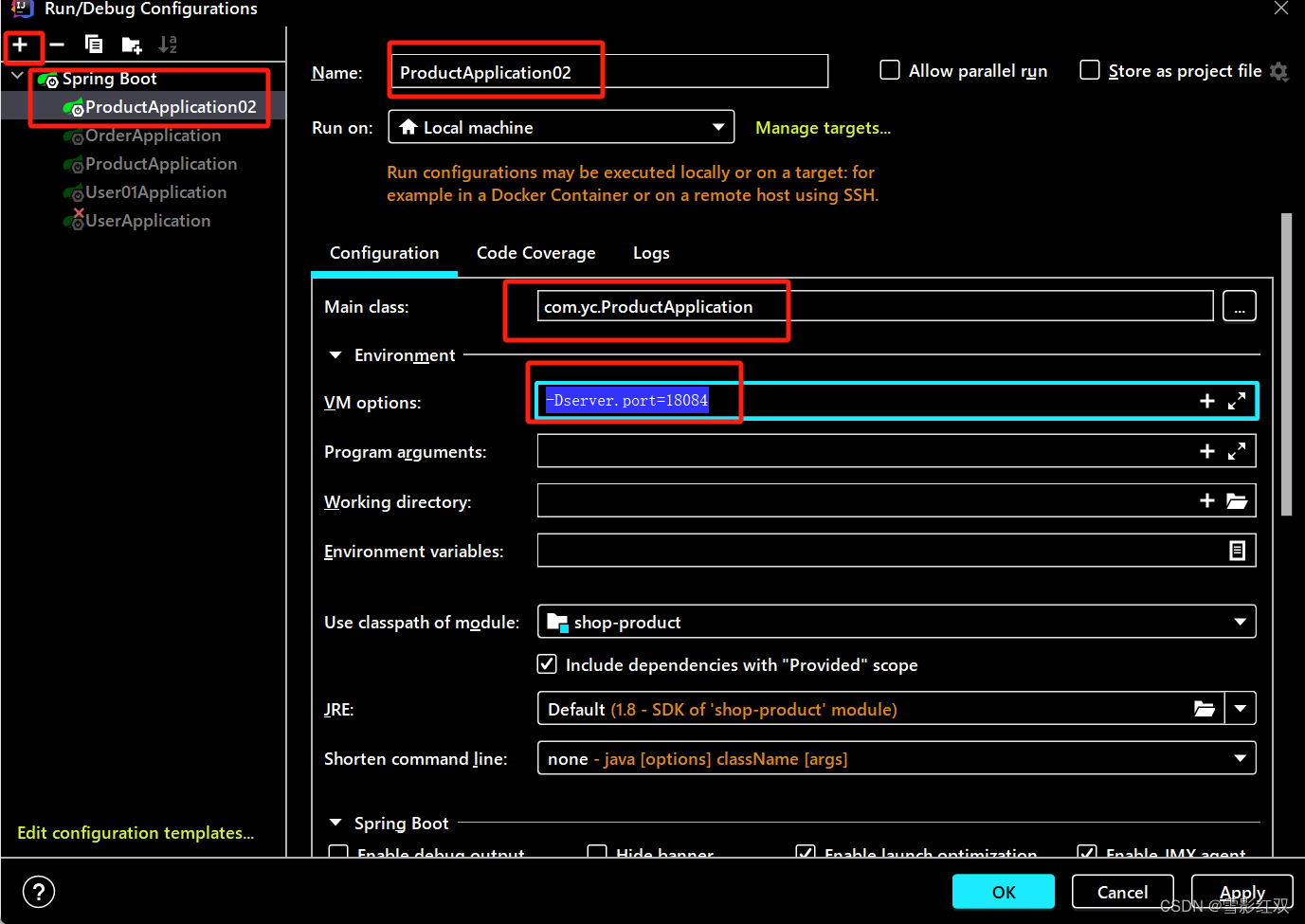Open the help question mark

(39, 892)
